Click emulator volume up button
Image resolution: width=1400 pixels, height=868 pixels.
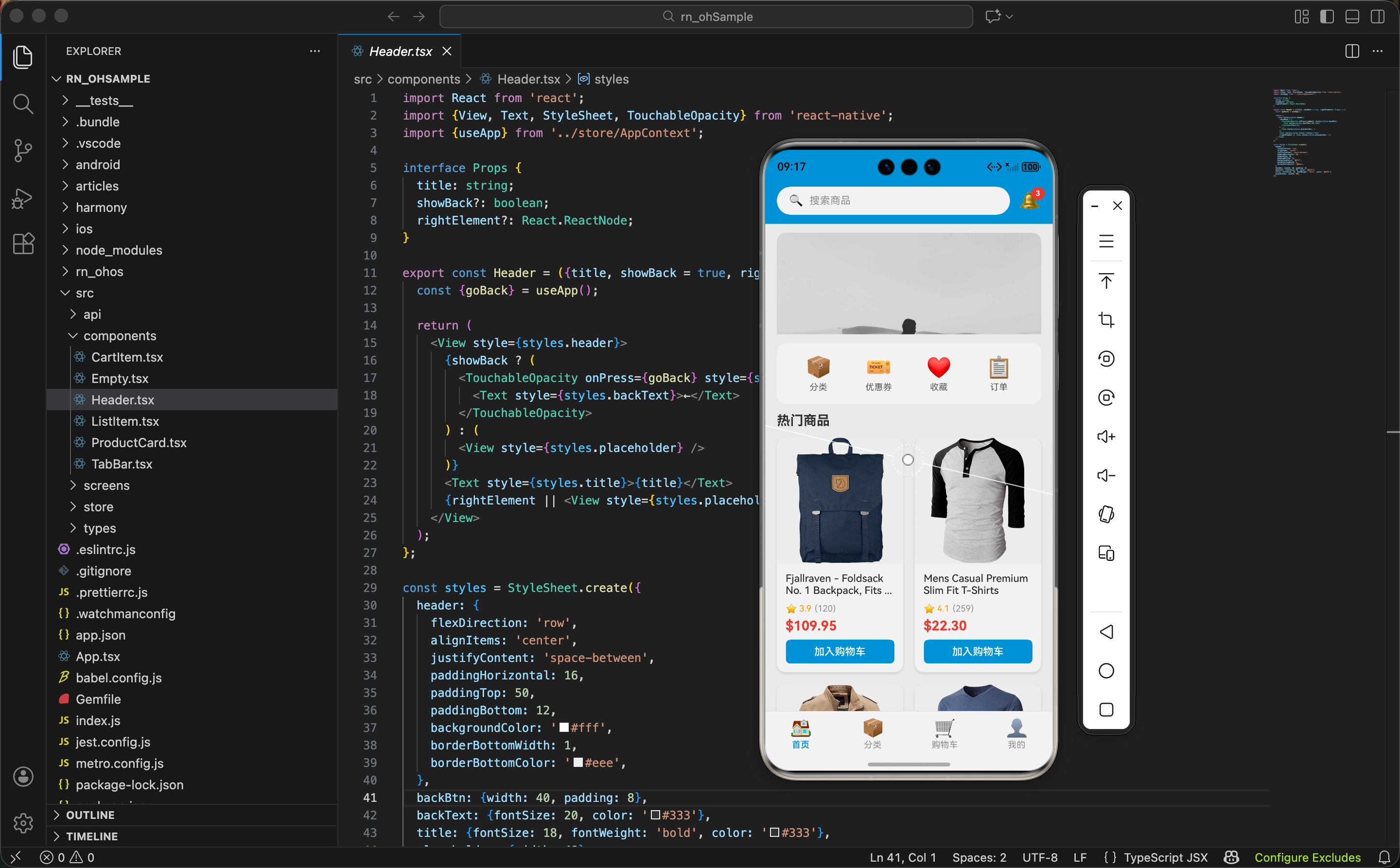(1105, 437)
